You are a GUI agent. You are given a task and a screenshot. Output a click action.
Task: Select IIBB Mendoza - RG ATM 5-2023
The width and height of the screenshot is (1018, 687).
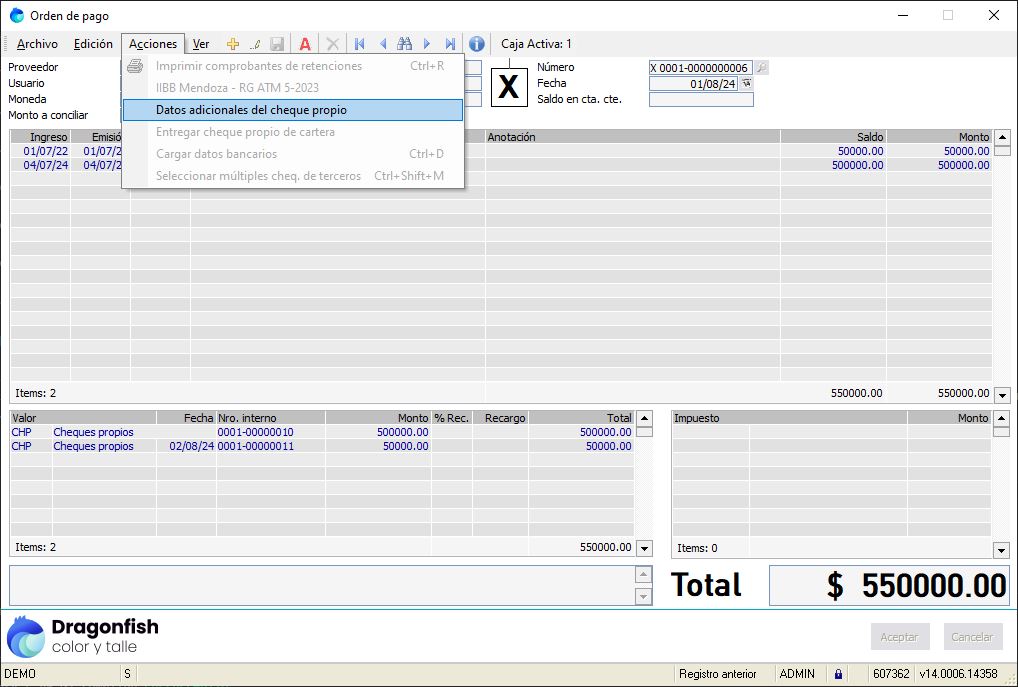(x=293, y=88)
